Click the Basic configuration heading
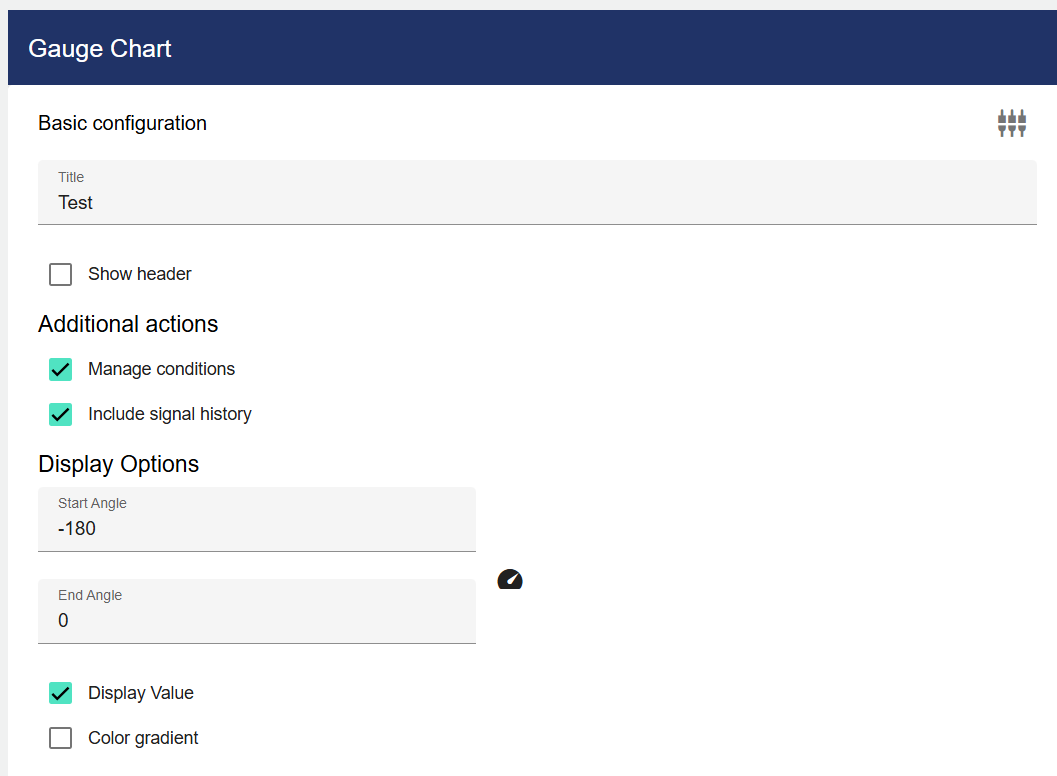Screen dimensions: 1057x776 pos(122,123)
